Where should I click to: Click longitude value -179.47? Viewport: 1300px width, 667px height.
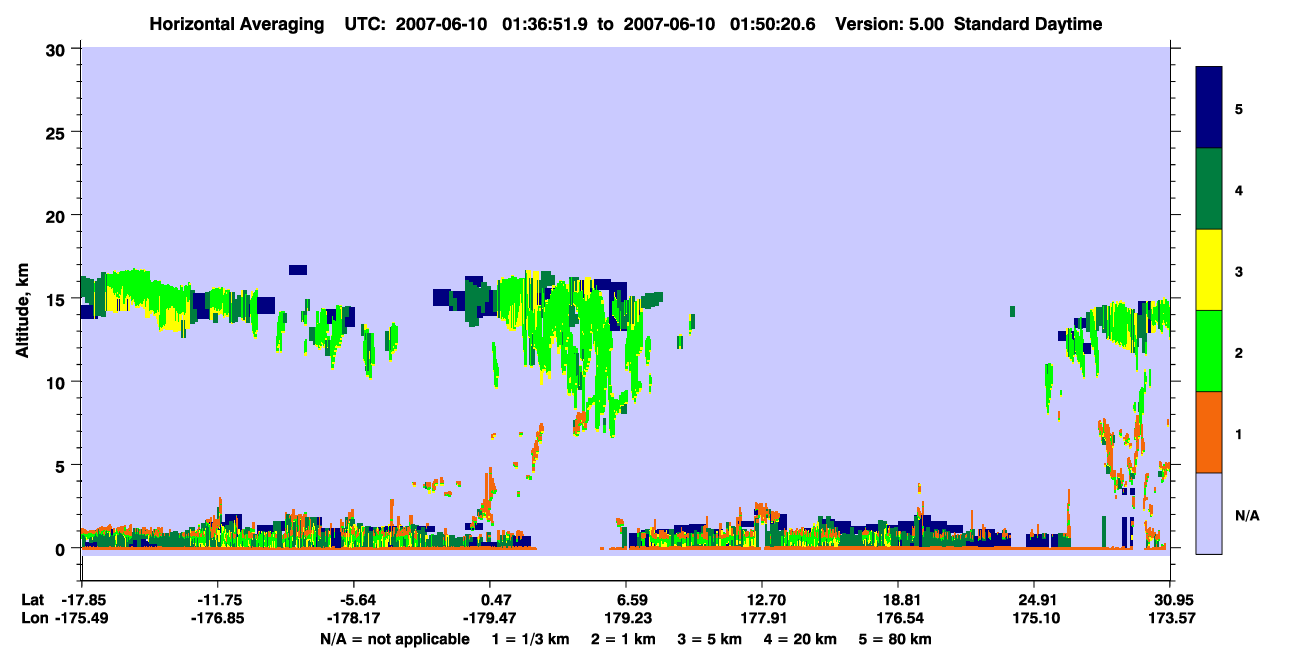click(x=490, y=619)
